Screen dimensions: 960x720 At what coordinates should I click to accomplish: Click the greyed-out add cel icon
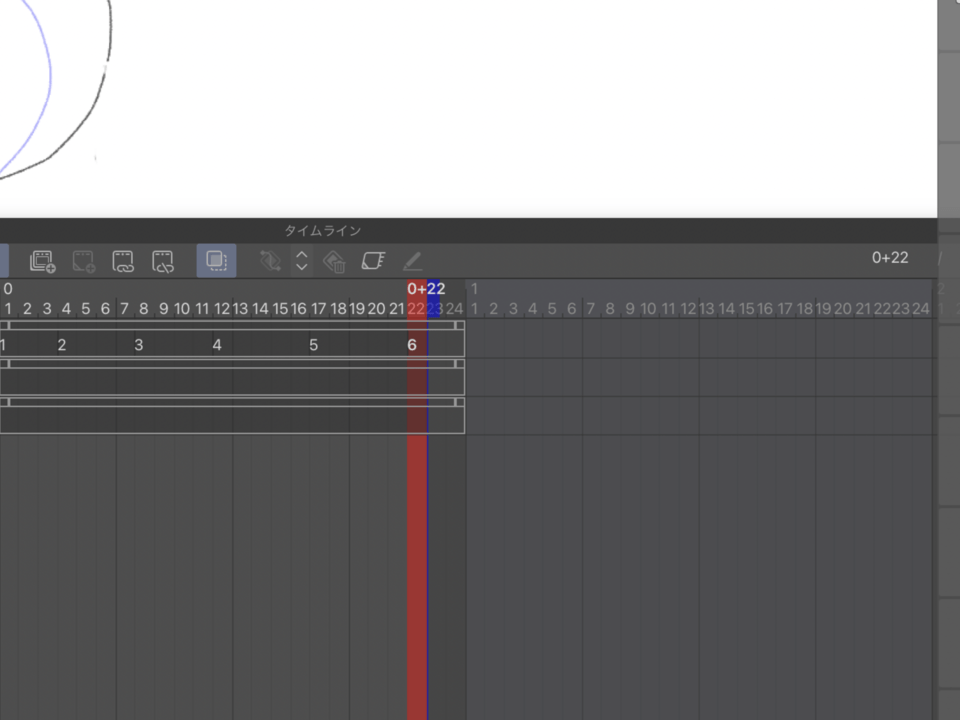point(83,261)
